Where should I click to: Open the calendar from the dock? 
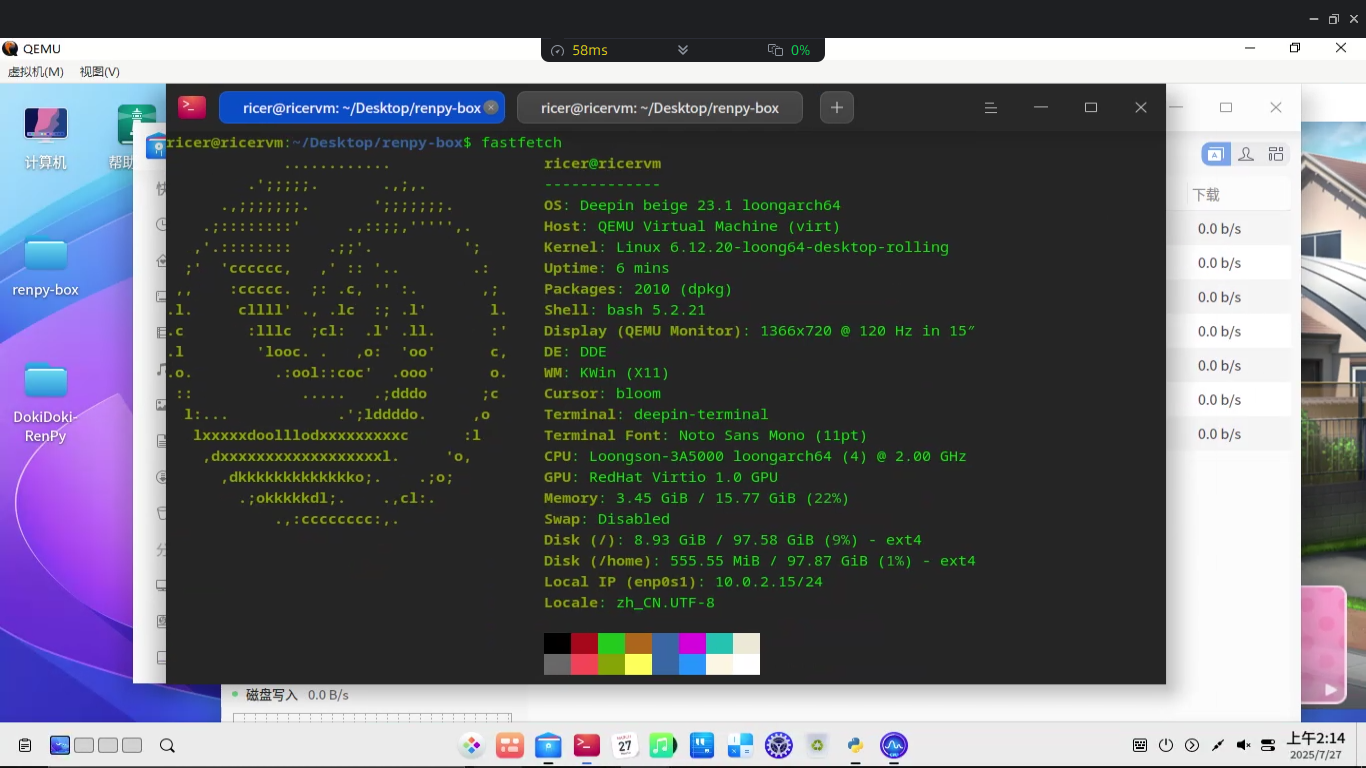(x=625, y=745)
